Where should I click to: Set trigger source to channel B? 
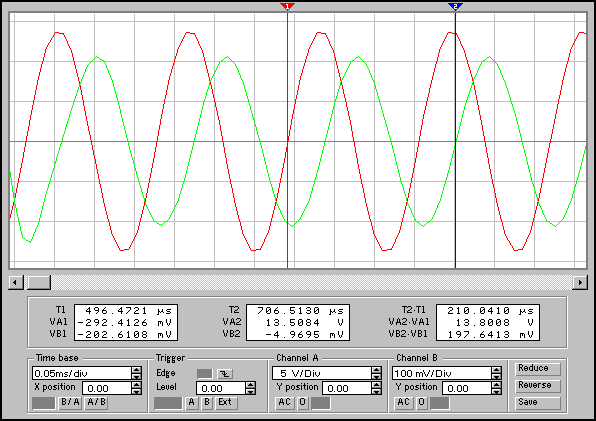coord(207,403)
